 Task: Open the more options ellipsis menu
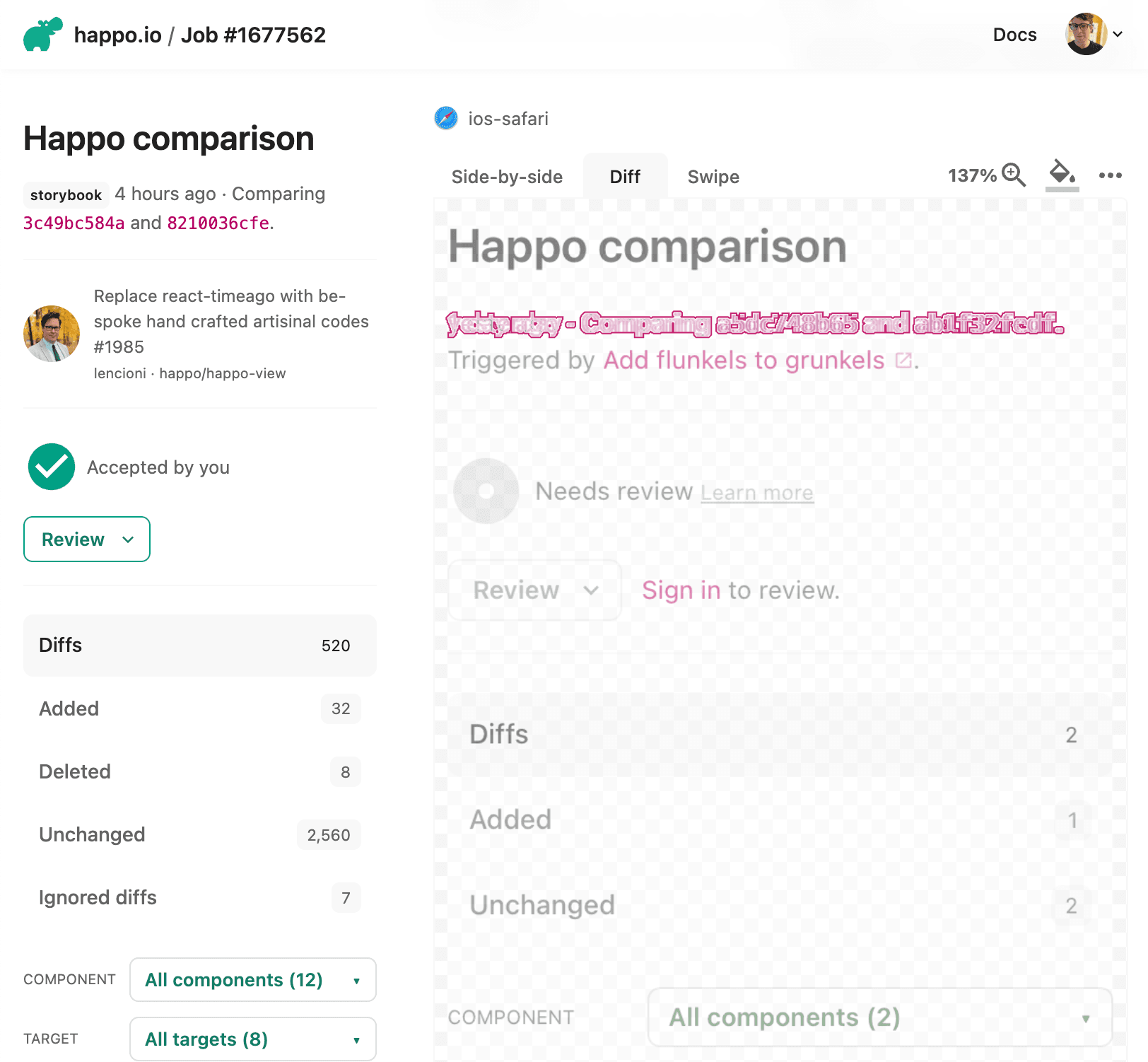point(1109,176)
